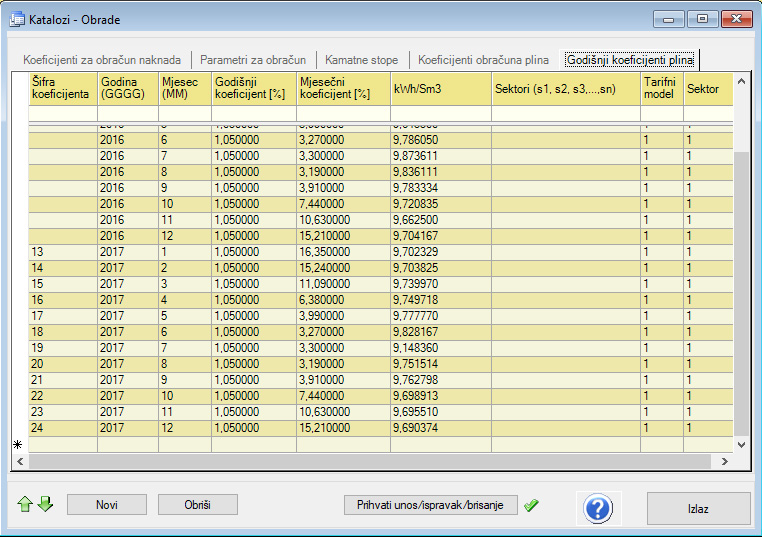Click kWh/Sm3 value 9,777770

point(441,316)
